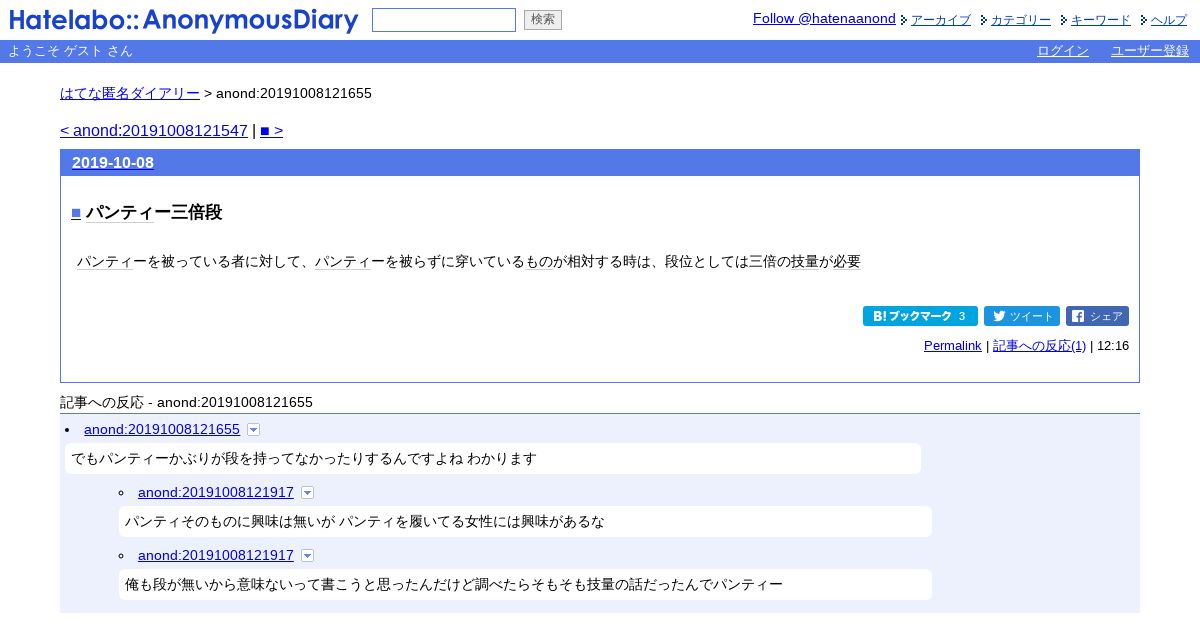Expand dropdown next to anond:20191008121655
This screenshot has width=1200, height=630.
click(253, 429)
